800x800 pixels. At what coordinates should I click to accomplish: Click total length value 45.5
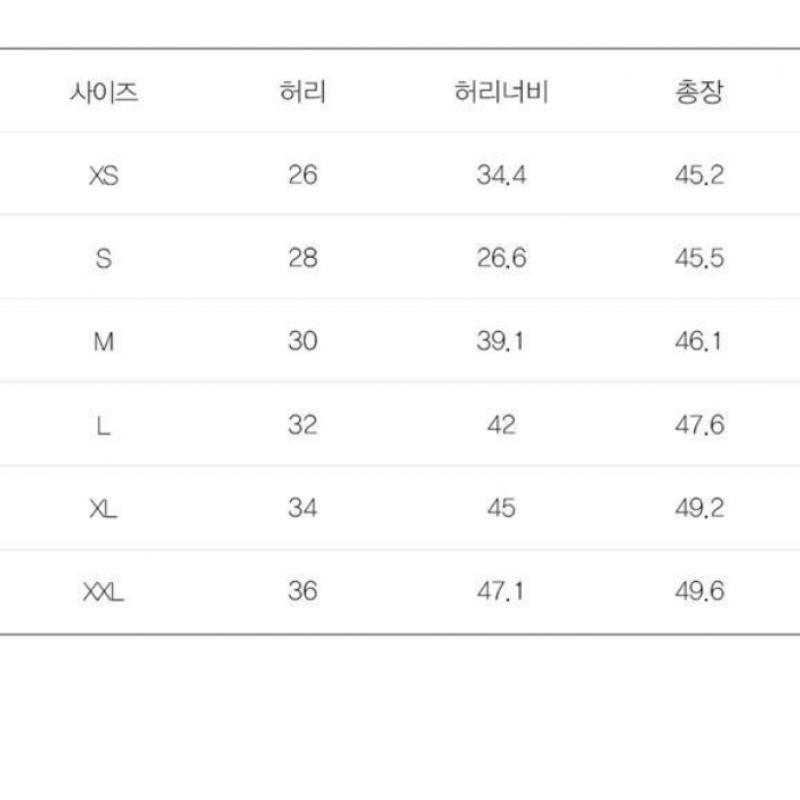click(x=698, y=259)
